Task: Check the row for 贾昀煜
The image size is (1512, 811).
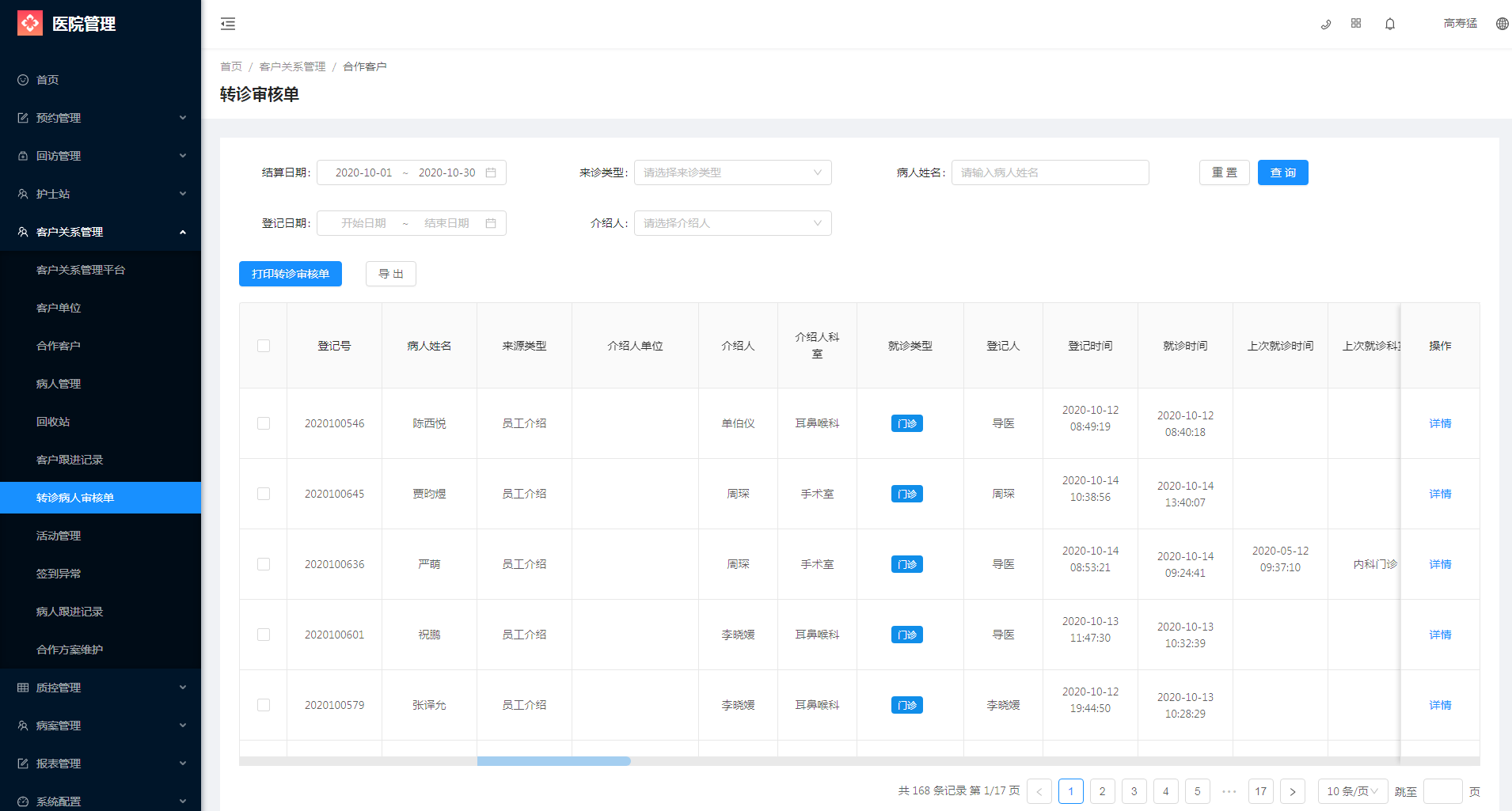Action: tap(264, 494)
